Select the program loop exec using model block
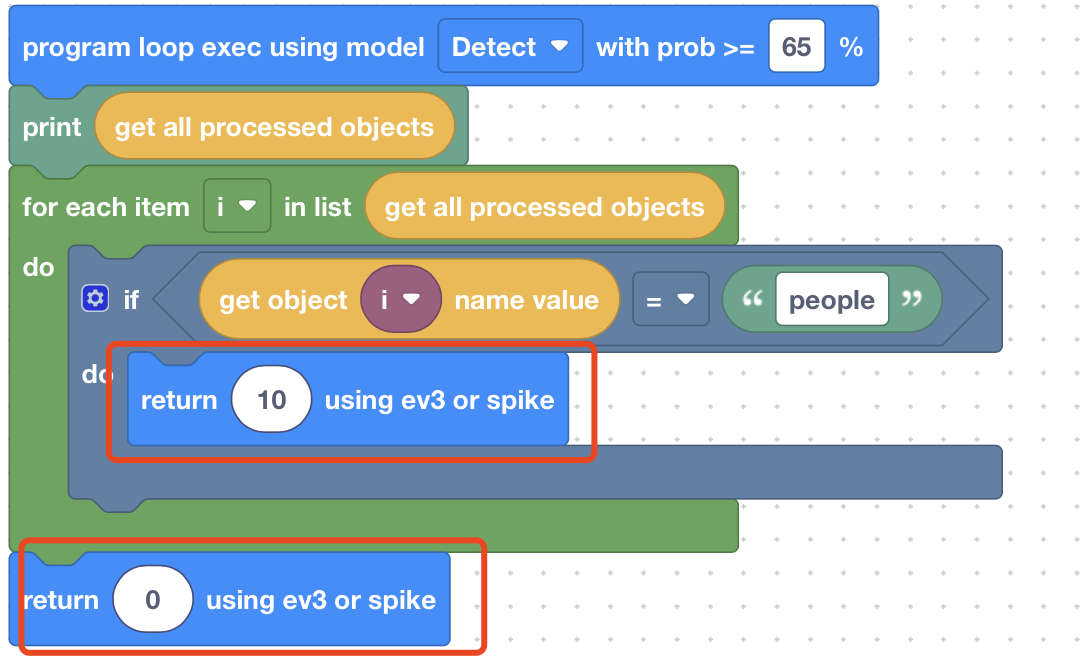The height and width of the screenshot is (660, 1080). pyautogui.click(x=223, y=48)
